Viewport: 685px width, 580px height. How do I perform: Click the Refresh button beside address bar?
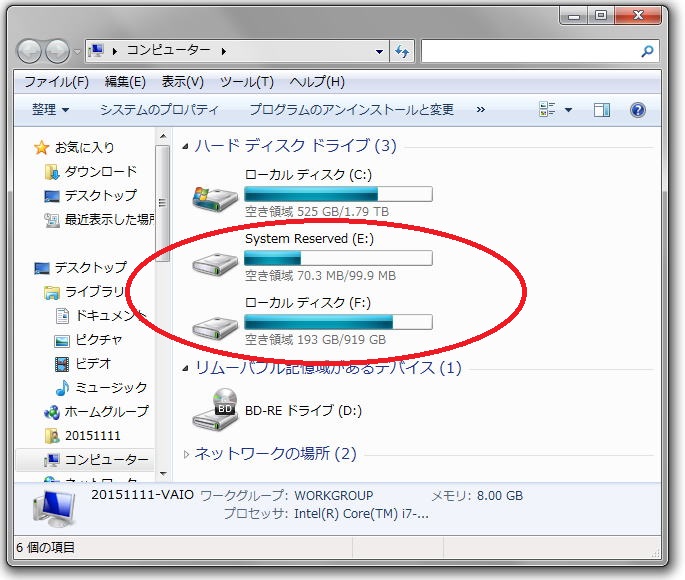pos(403,51)
